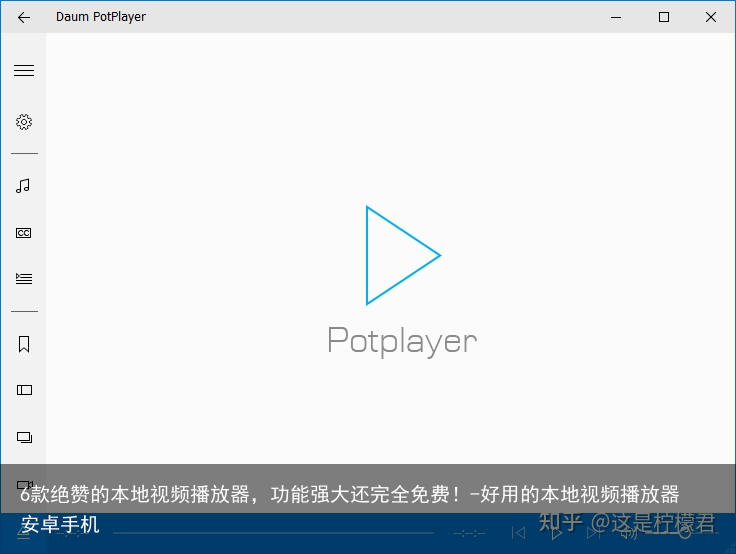The height and width of the screenshot is (554, 736).
Task: Toggle the side panel layout icon
Action: point(24,390)
